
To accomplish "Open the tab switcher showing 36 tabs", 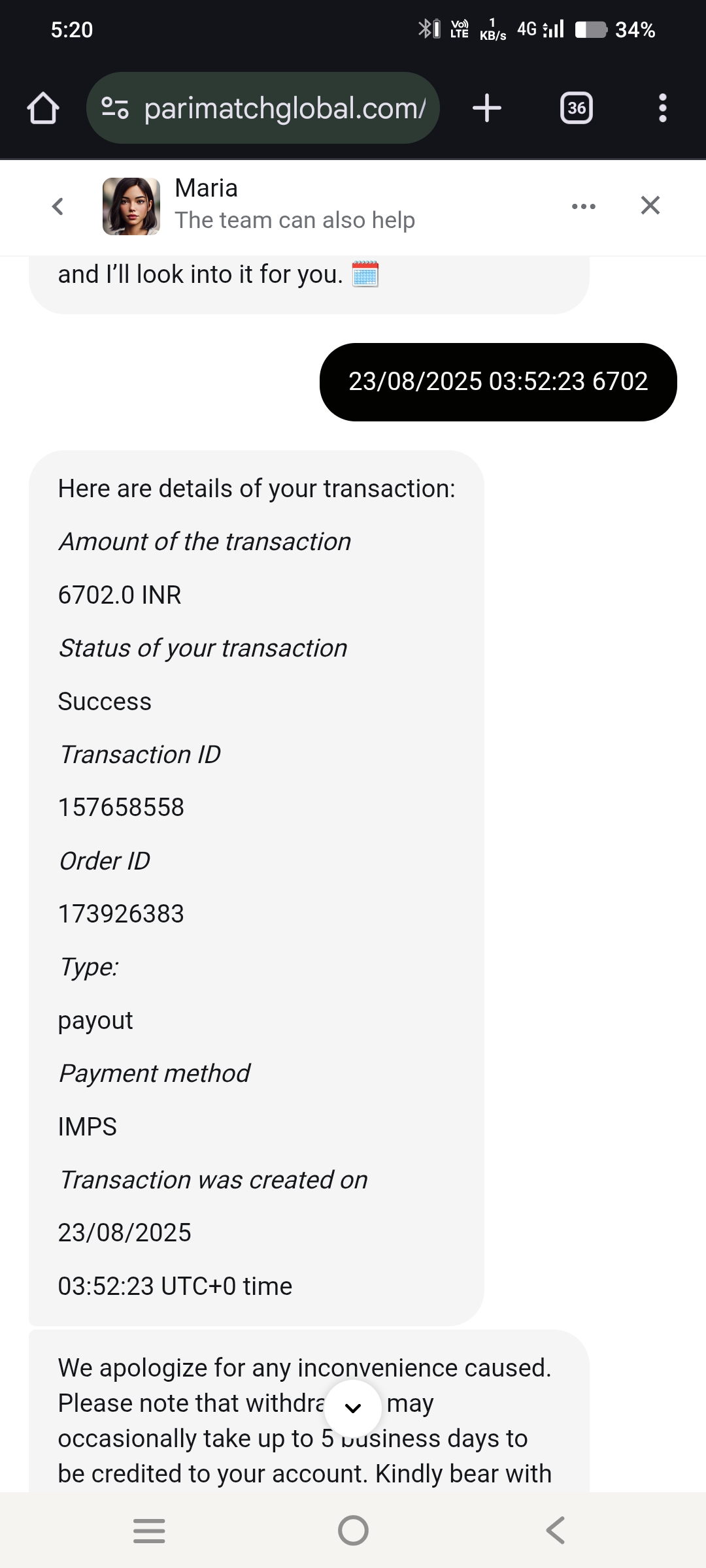I will coord(577,108).
